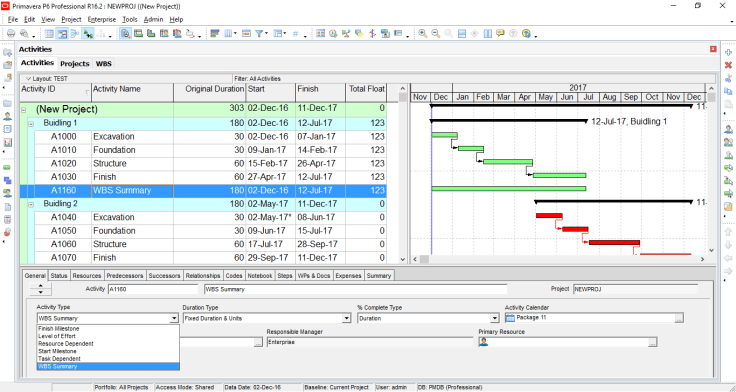Open the Tools menu
Viewport: 736px width, 392px height.
[x=130, y=20]
